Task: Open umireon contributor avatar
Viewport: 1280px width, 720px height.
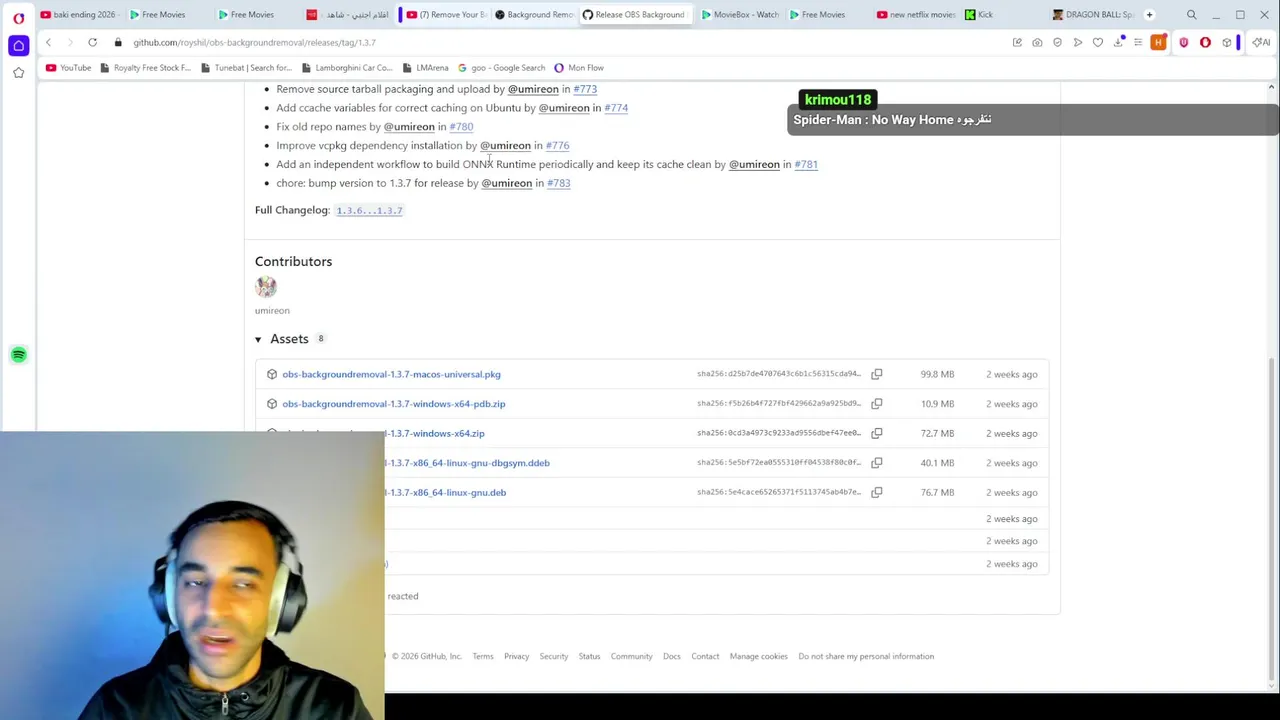Action: point(266,287)
